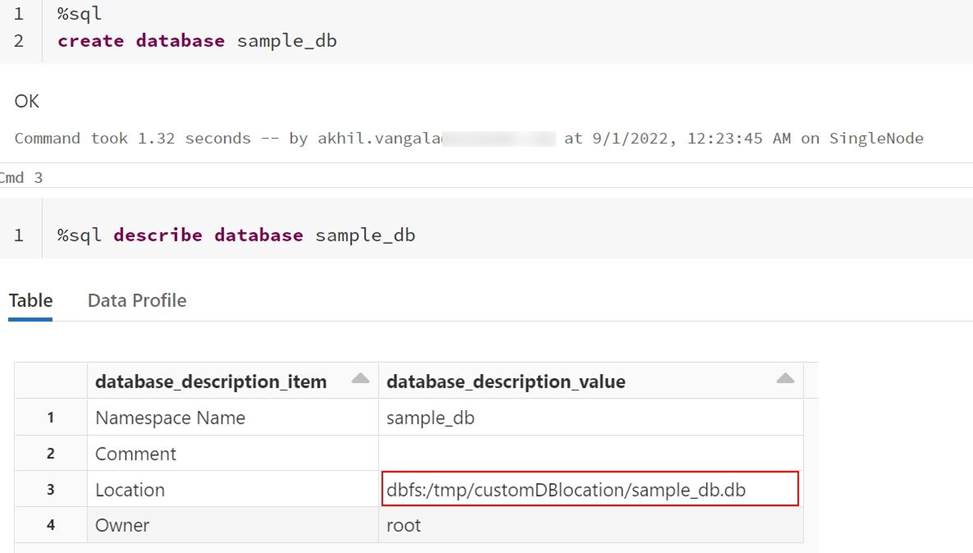
Task: Select the Location cell
Action: coord(130,490)
